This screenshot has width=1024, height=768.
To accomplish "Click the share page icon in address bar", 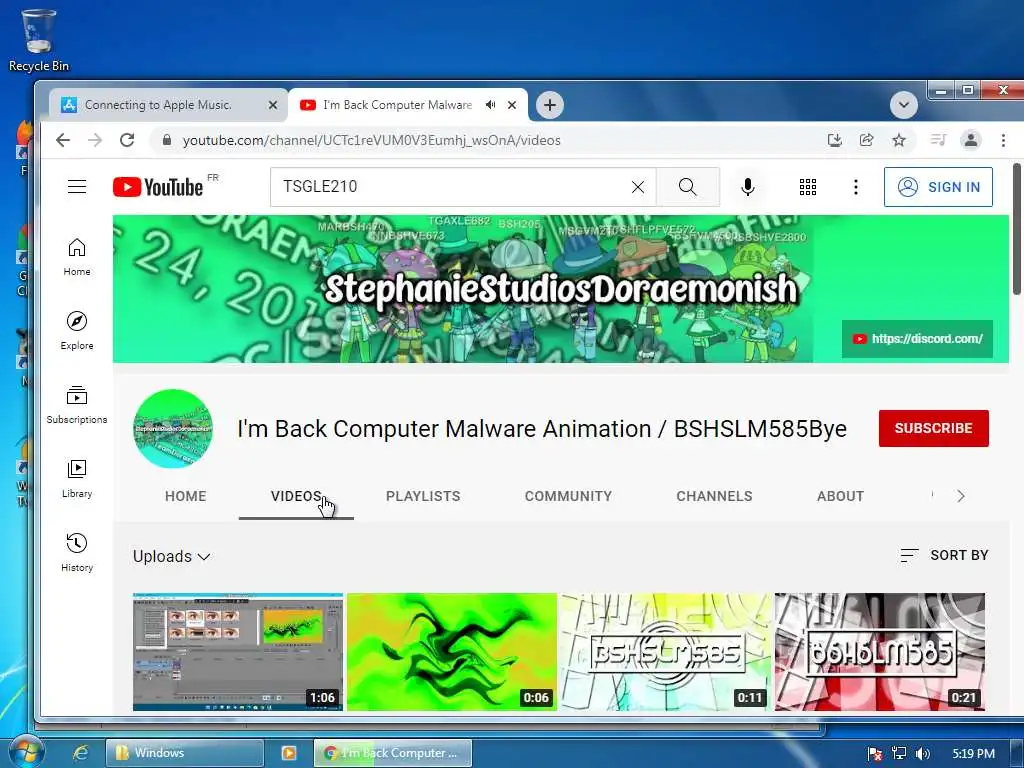I will click(x=867, y=140).
